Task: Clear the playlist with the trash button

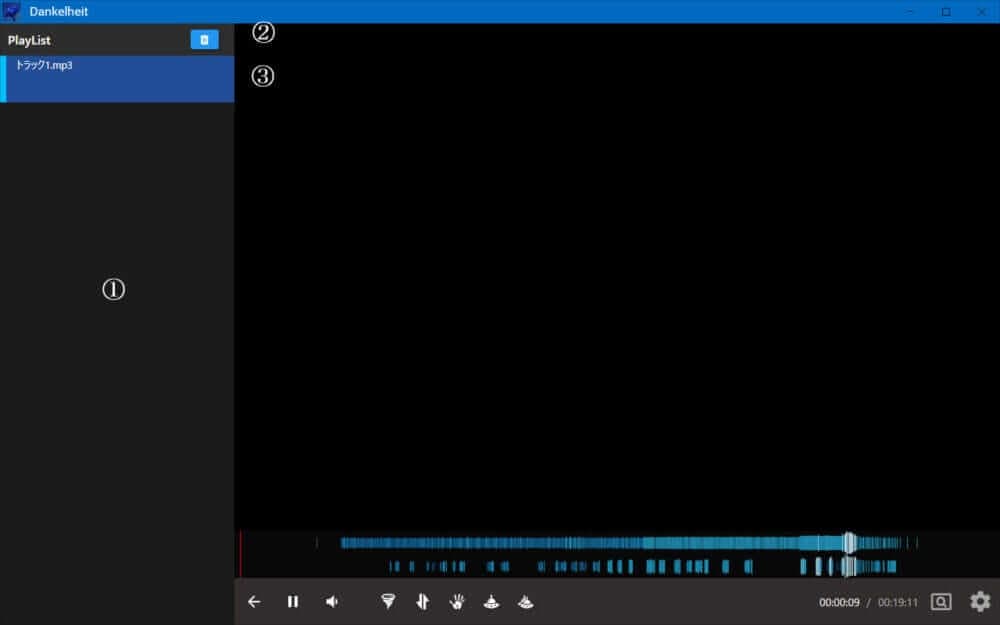Action: coord(204,40)
